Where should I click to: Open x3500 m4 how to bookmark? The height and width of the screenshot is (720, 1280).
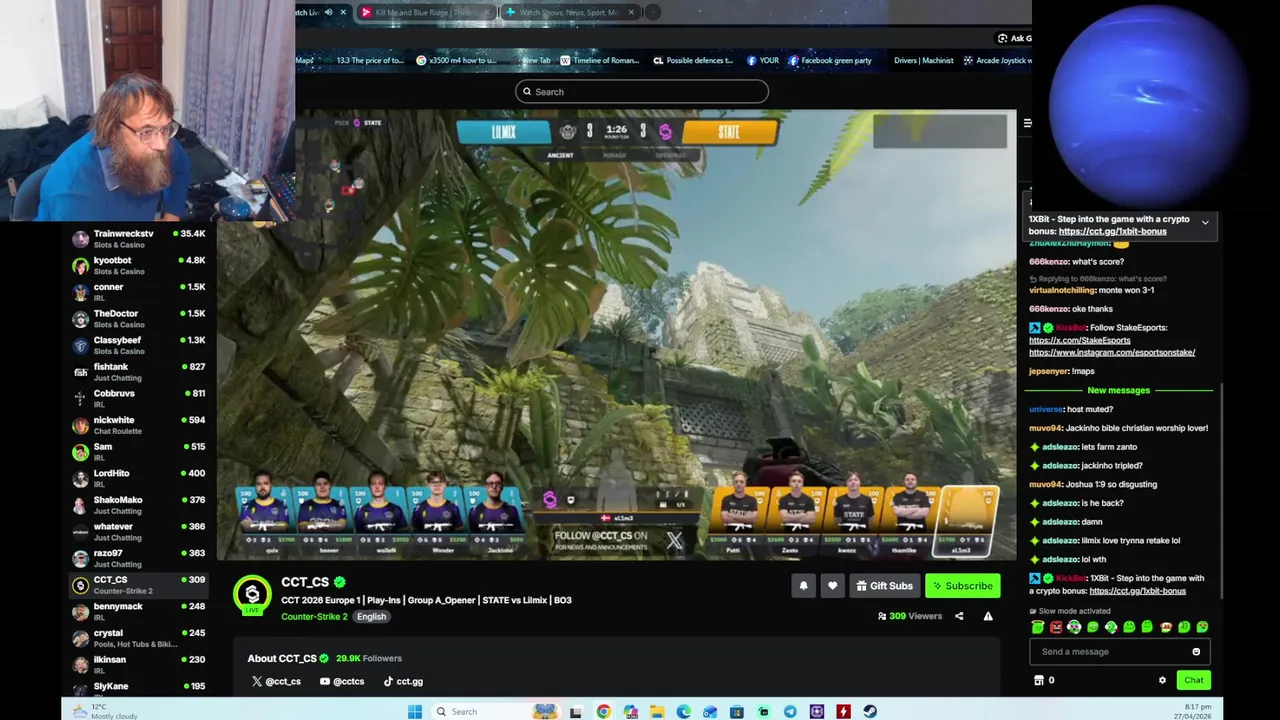click(x=455, y=60)
